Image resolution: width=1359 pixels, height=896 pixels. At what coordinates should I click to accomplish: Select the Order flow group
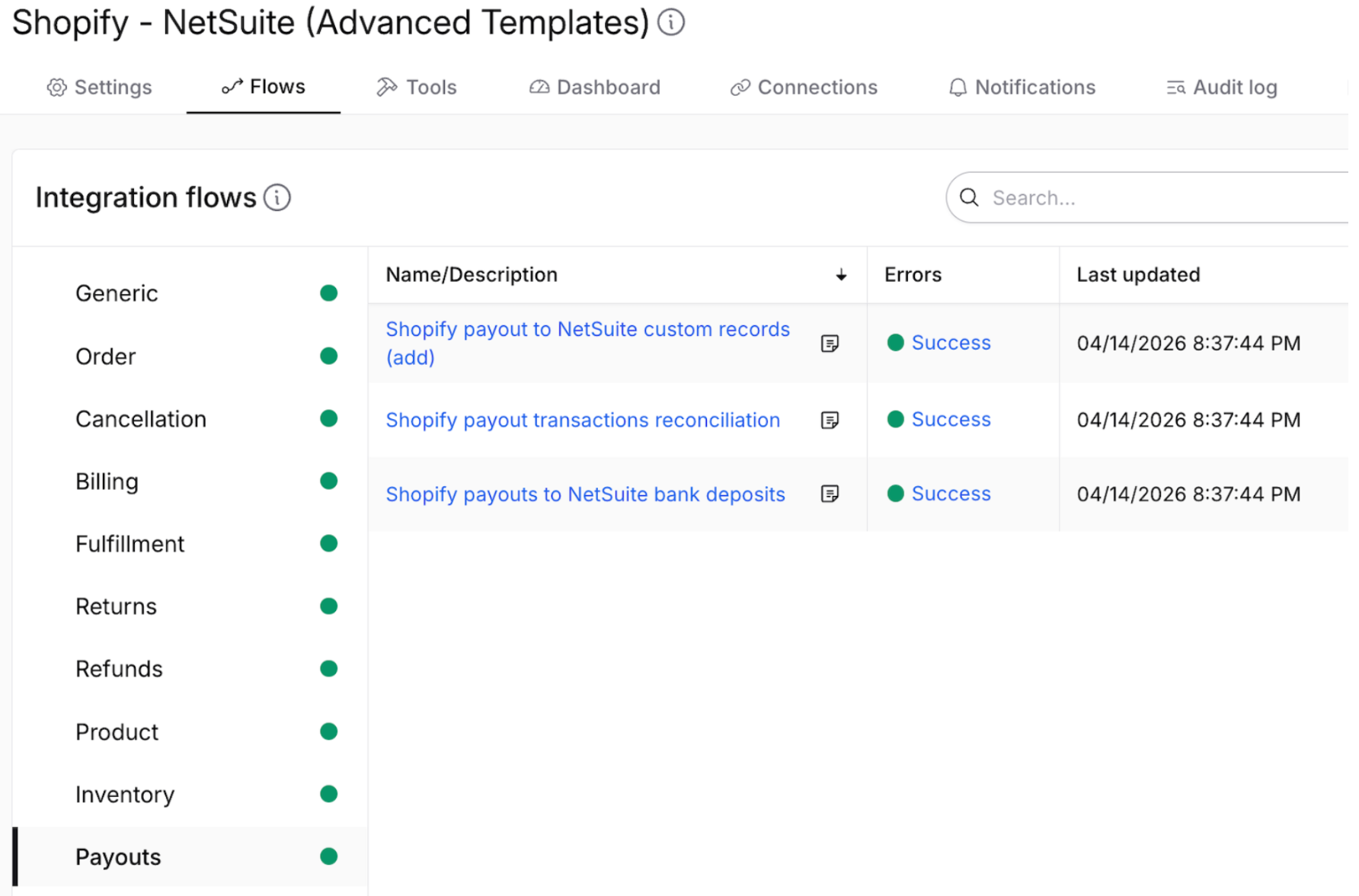[x=190, y=356]
